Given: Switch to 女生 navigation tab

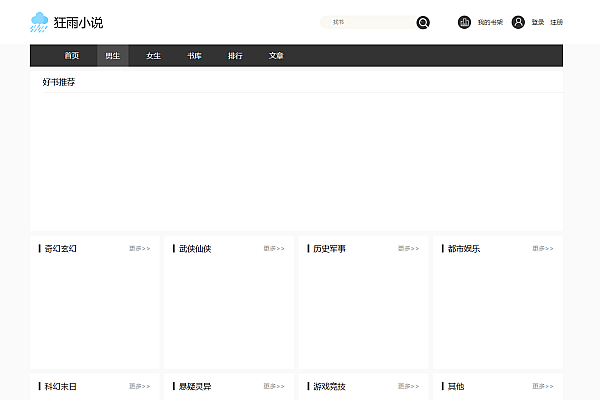Looking at the screenshot, I should click(153, 56).
